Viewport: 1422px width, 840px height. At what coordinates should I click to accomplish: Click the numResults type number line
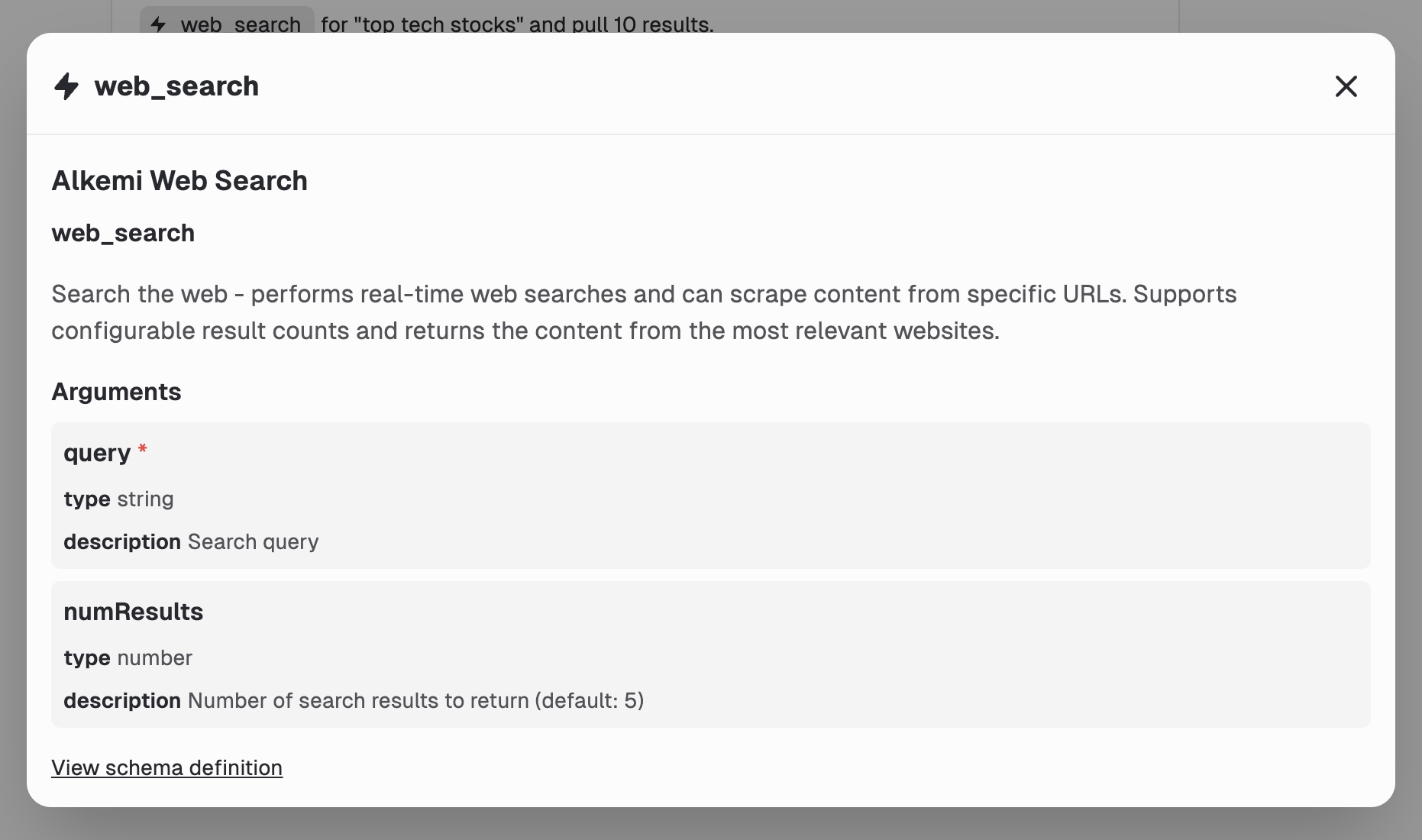tap(128, 658)
